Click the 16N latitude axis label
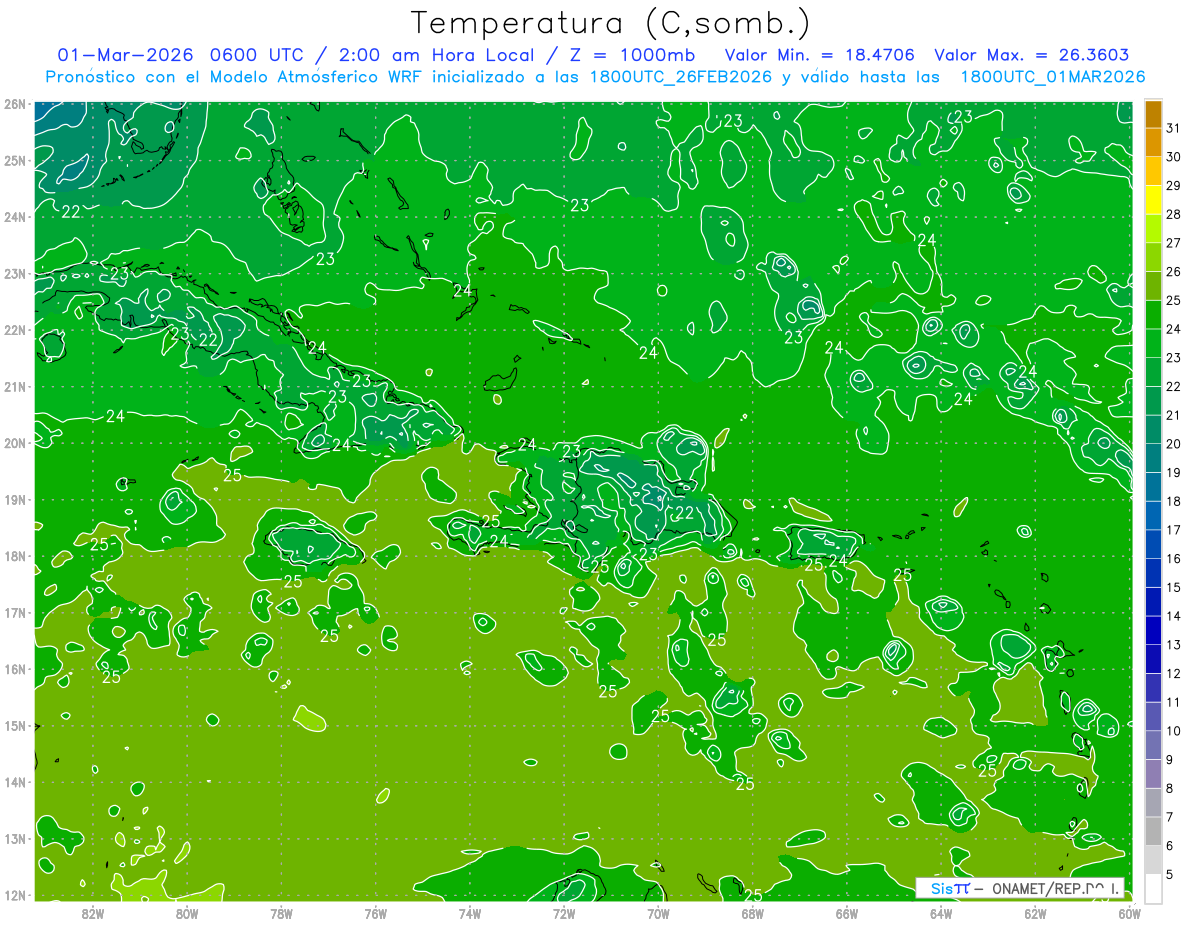 [x=14, y=669]
